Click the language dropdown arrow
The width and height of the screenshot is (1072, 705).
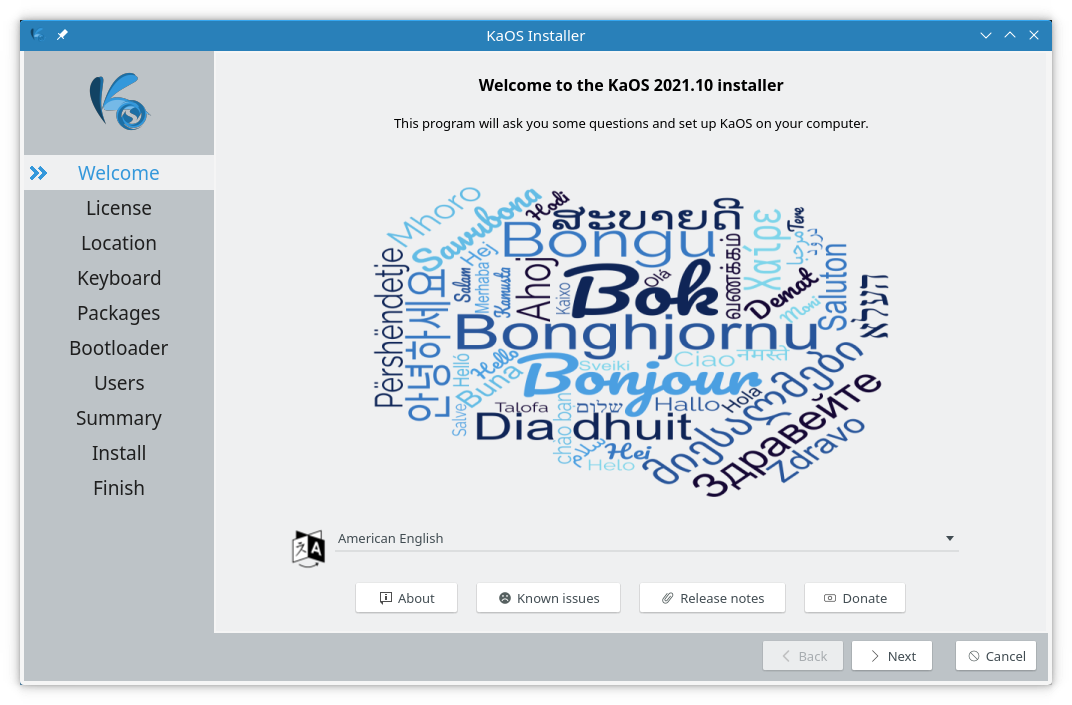click(950, 539)
